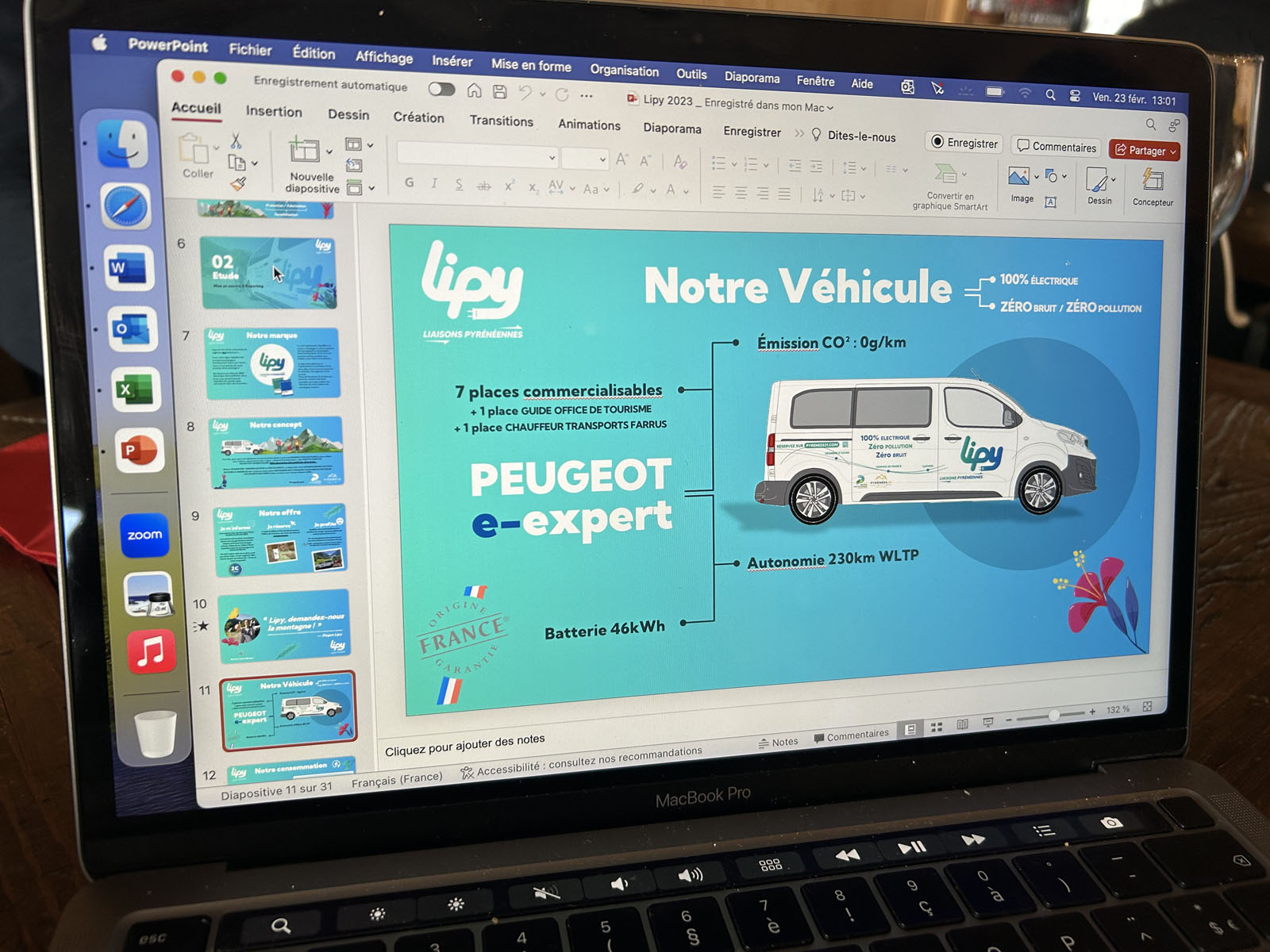Toggle Subscript formatting

[x=533, y=188]
